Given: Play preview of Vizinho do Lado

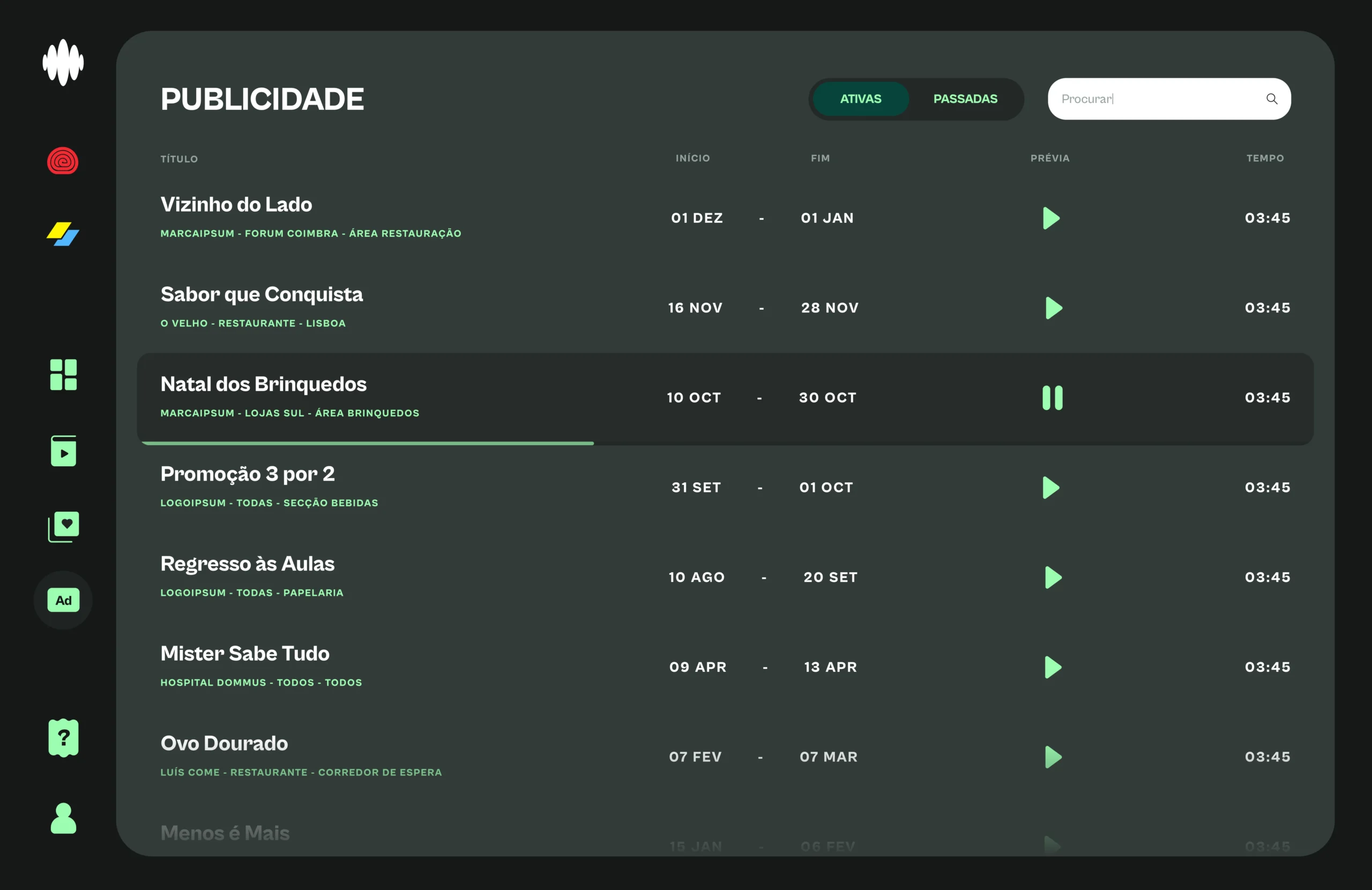Looking at the screenshot, I should (1051, 218).
